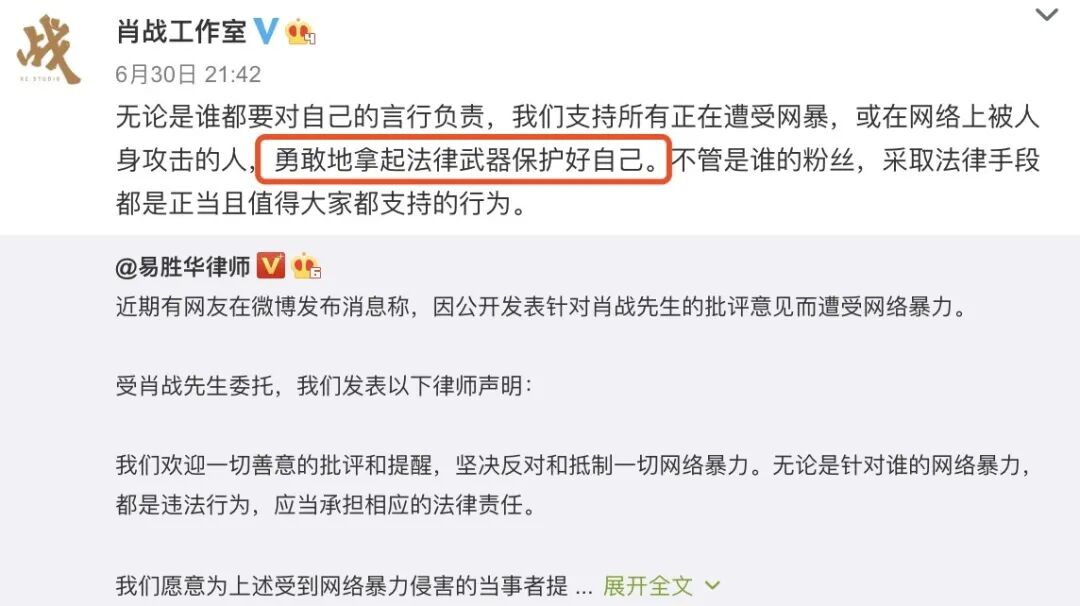Click the line 都是违法行为，应当承担相应的法律责任
Screen dimensions: 1080x606
(x=326, y=505)
